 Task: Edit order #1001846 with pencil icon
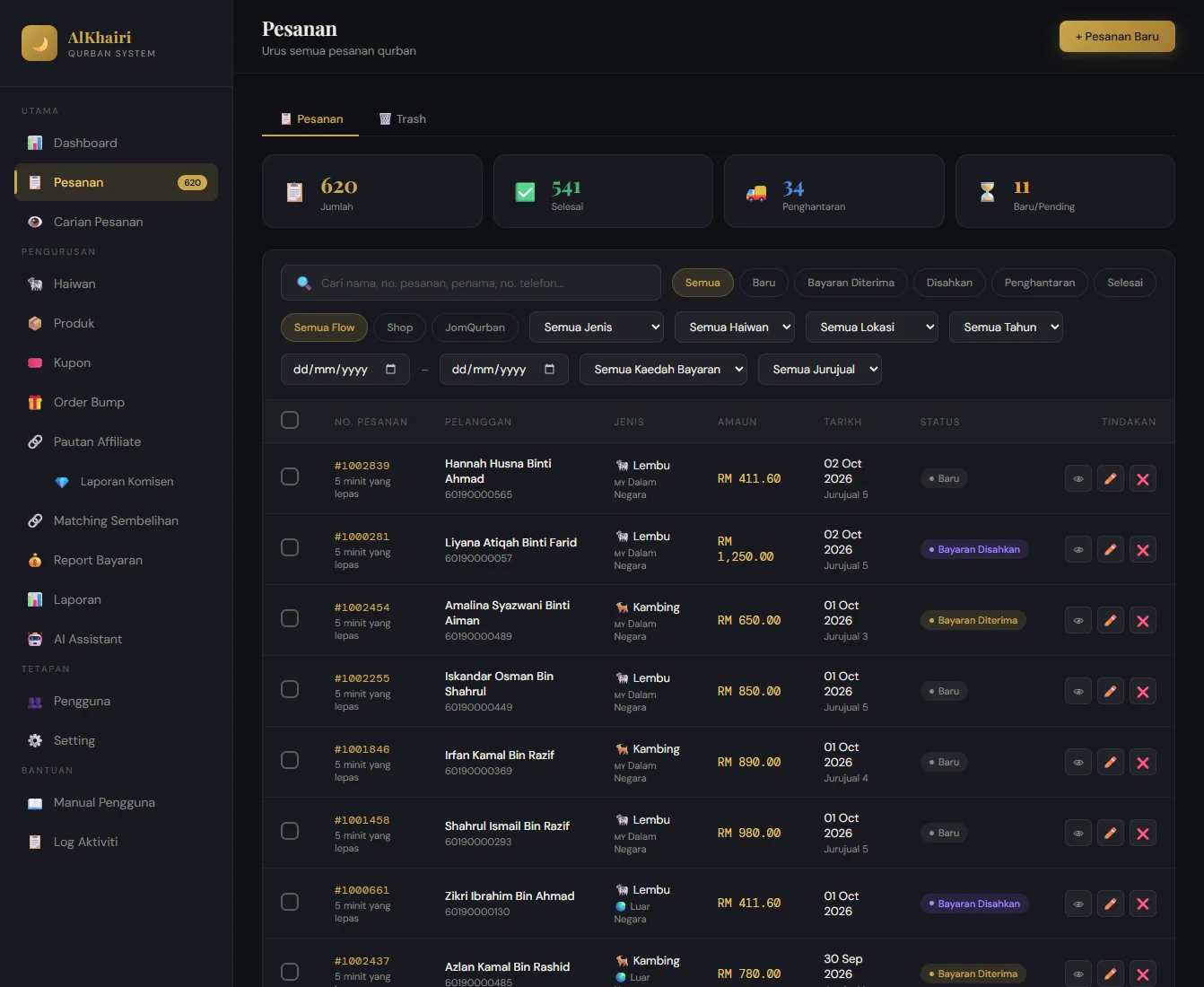(1111, 762)
